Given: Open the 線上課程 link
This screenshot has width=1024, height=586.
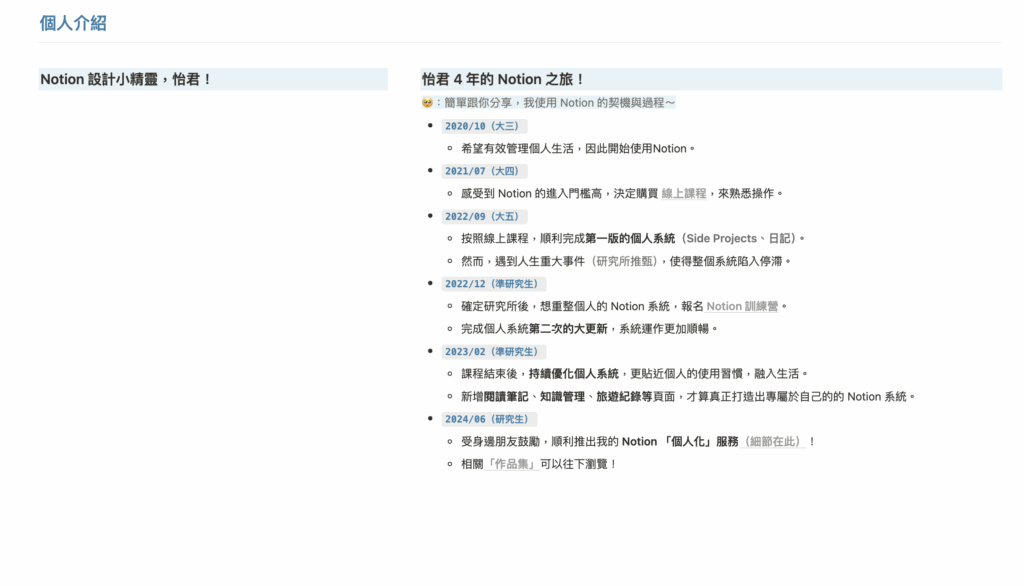Looking at the screenshot, I should 683,194.
